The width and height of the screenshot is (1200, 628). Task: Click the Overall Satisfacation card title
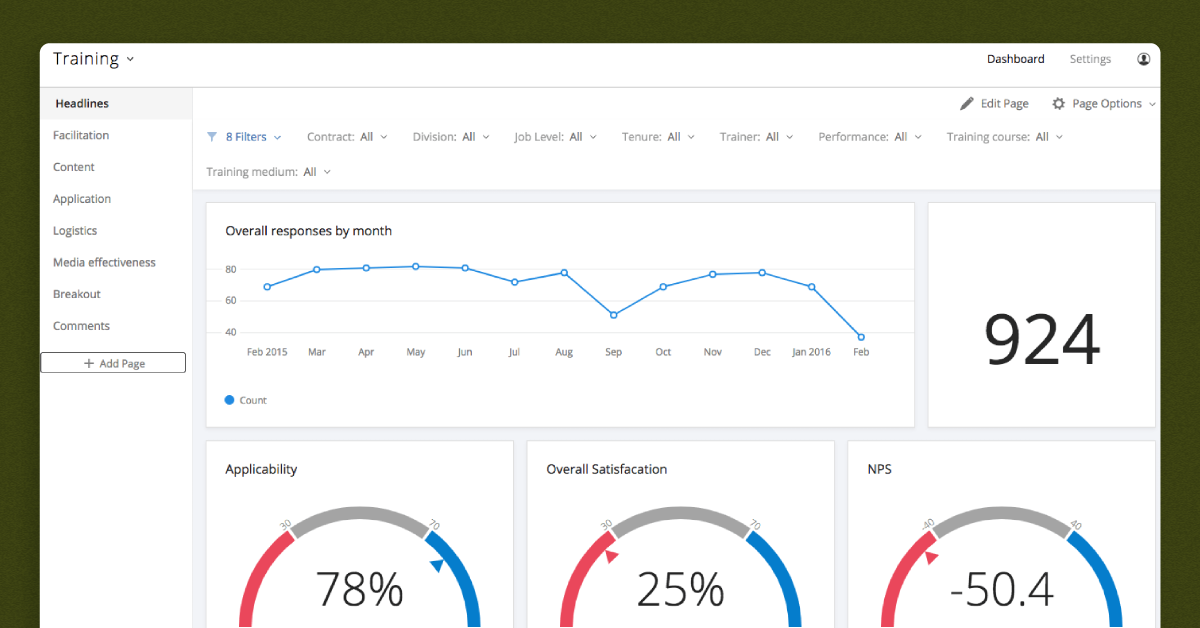(607, 469)
